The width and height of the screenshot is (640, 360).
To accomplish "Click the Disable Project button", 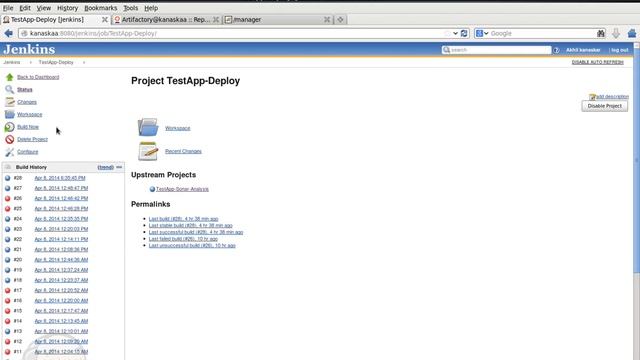I will 604,106.
